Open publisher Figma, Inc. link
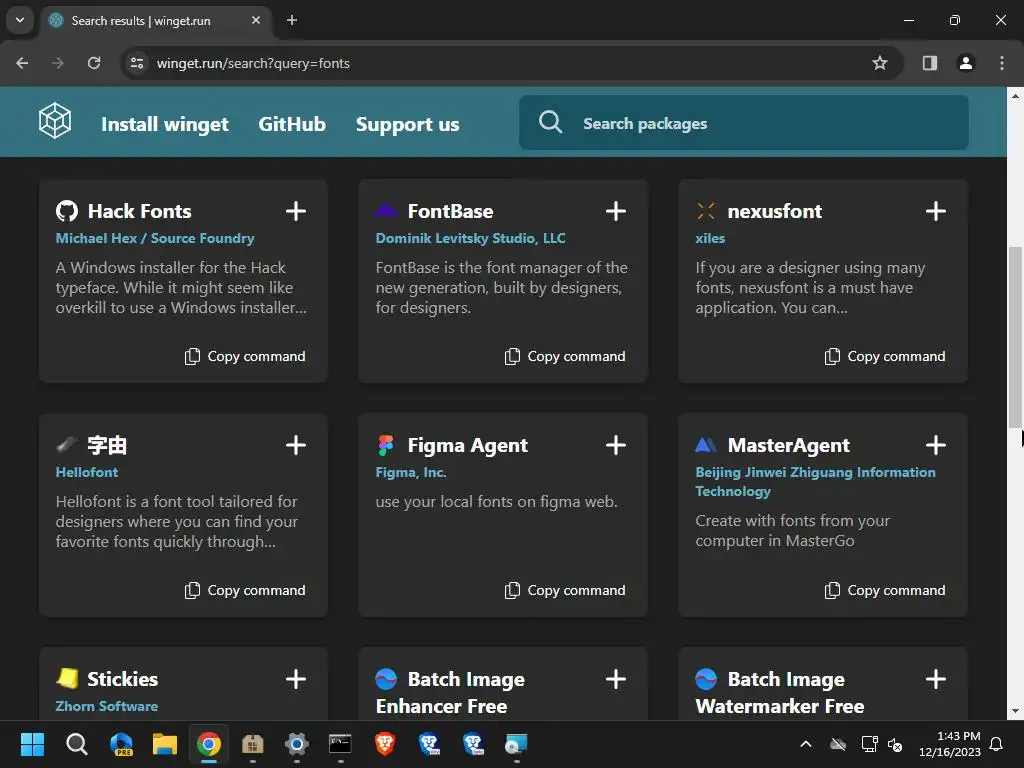The width and height of the screenshot is (1024, 768). 411,472
